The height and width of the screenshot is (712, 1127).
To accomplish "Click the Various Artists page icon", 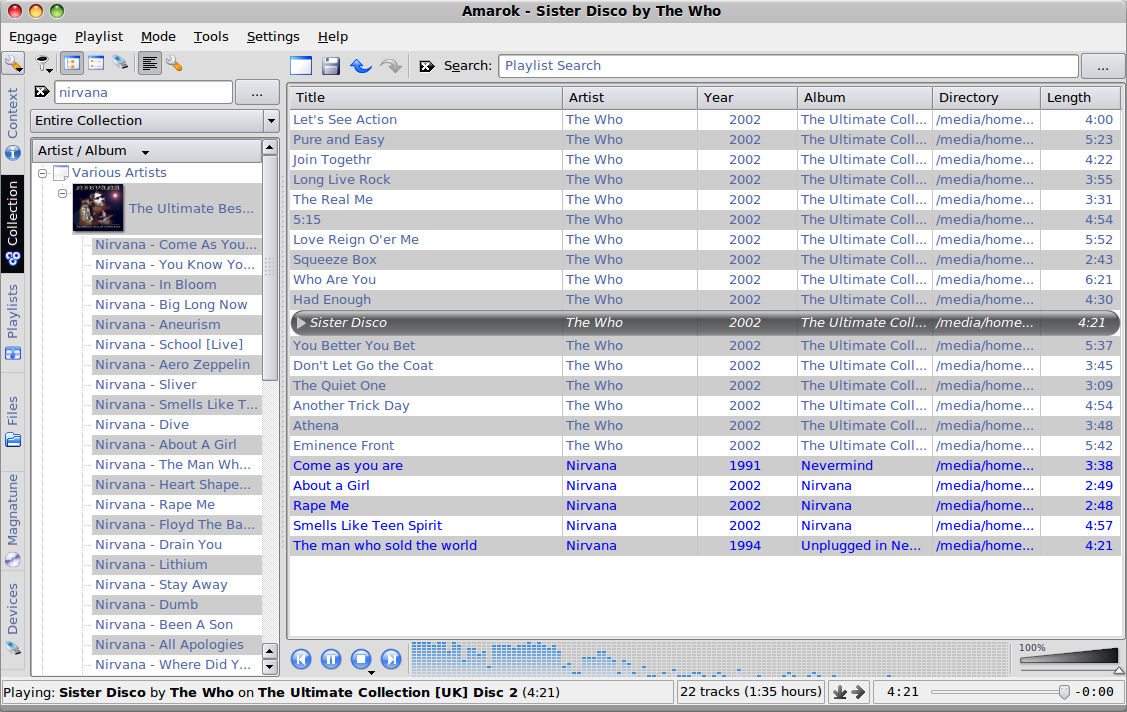I will tap(61, 173).
